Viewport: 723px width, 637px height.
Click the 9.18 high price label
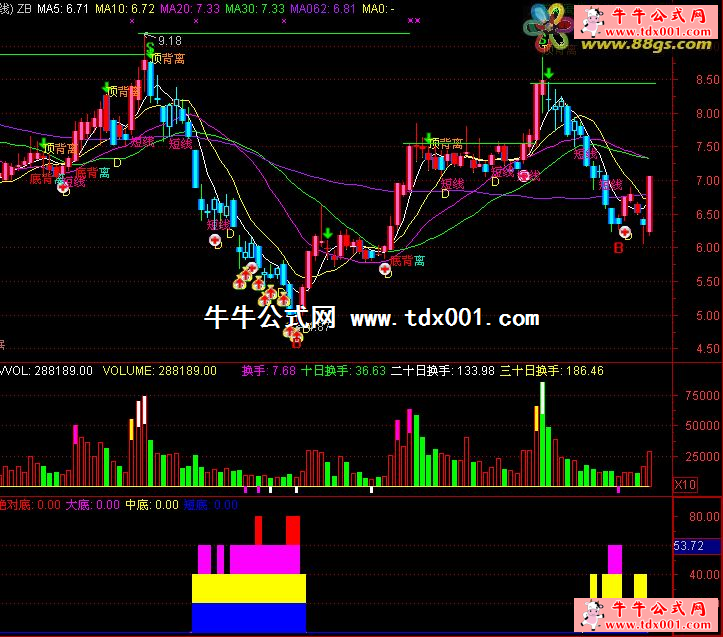click(x=170, y=41)
